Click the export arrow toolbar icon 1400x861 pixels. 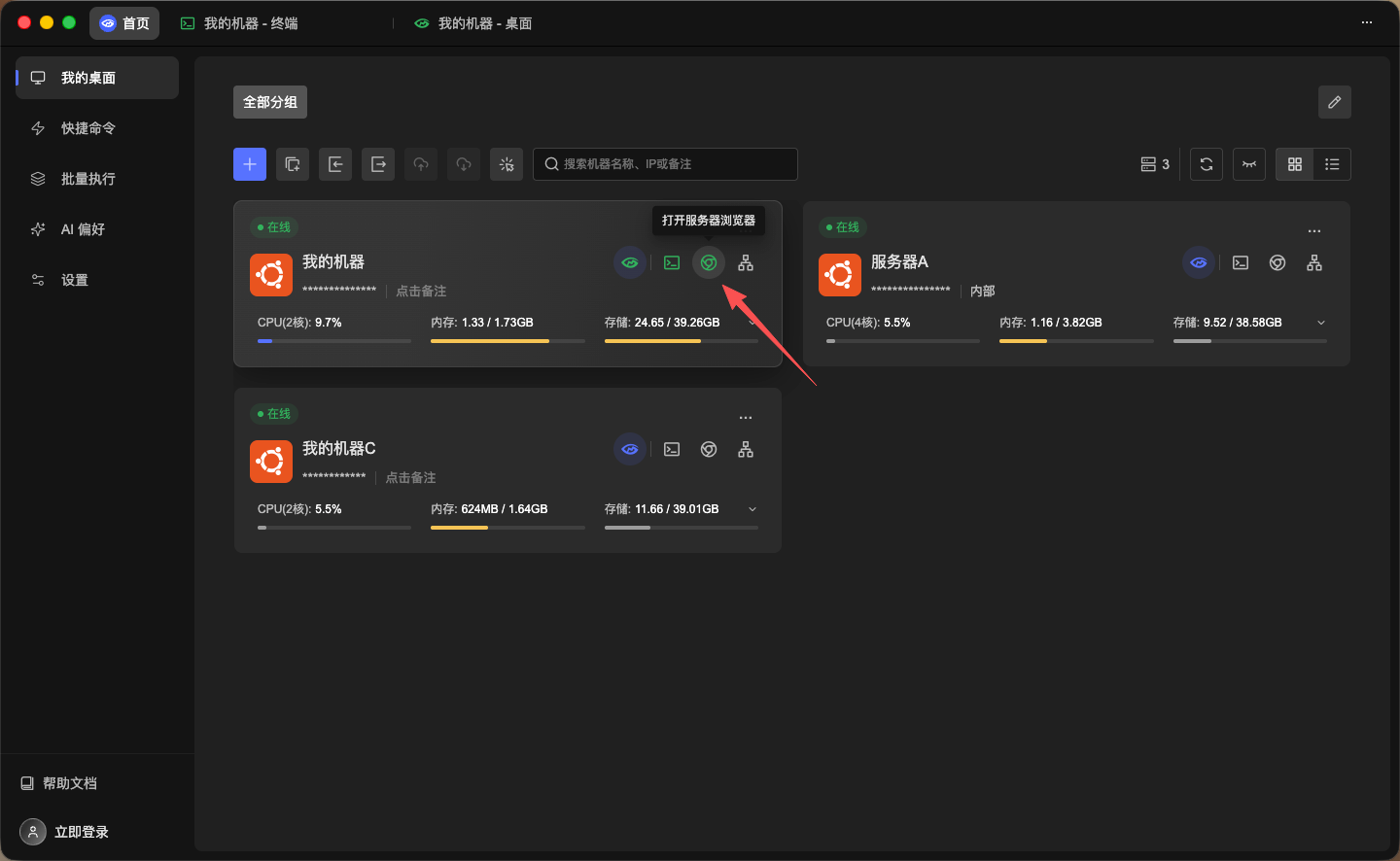coord(378,164)
